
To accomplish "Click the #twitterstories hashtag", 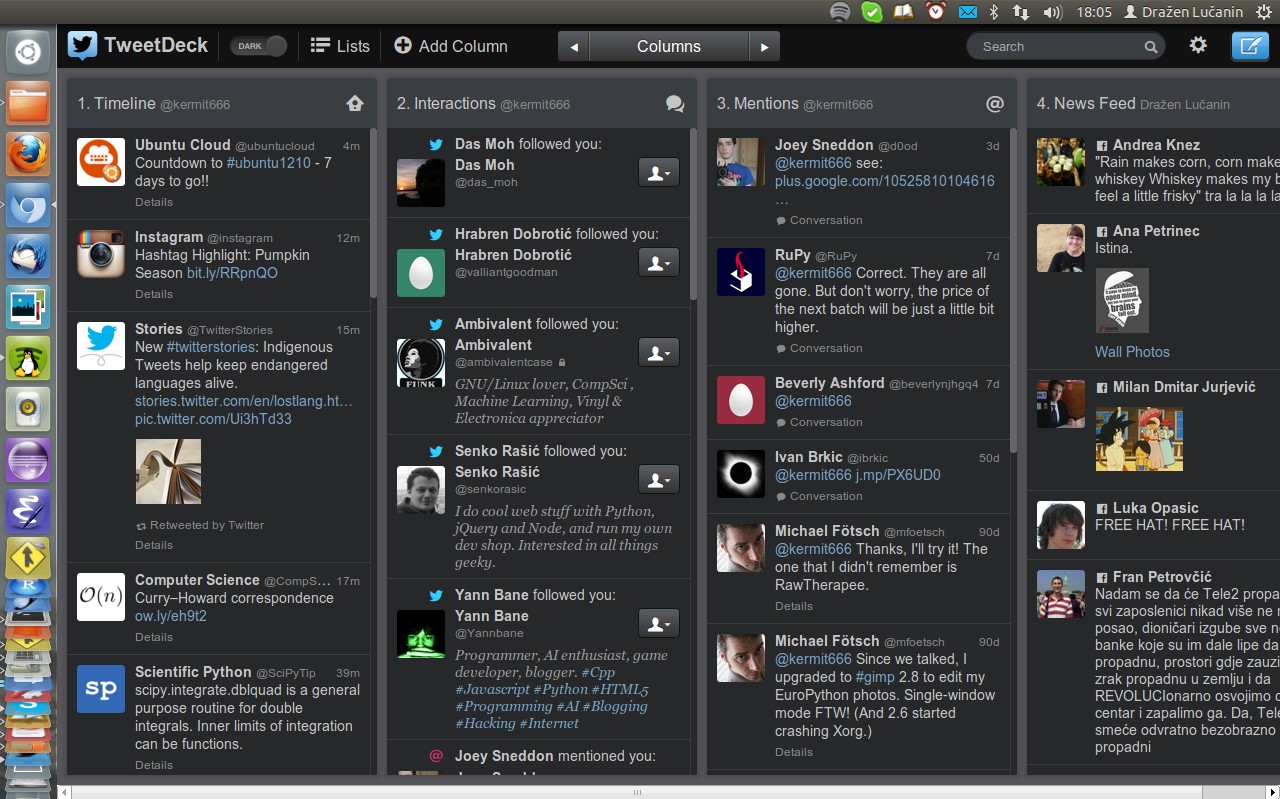I will coord(211,347).
